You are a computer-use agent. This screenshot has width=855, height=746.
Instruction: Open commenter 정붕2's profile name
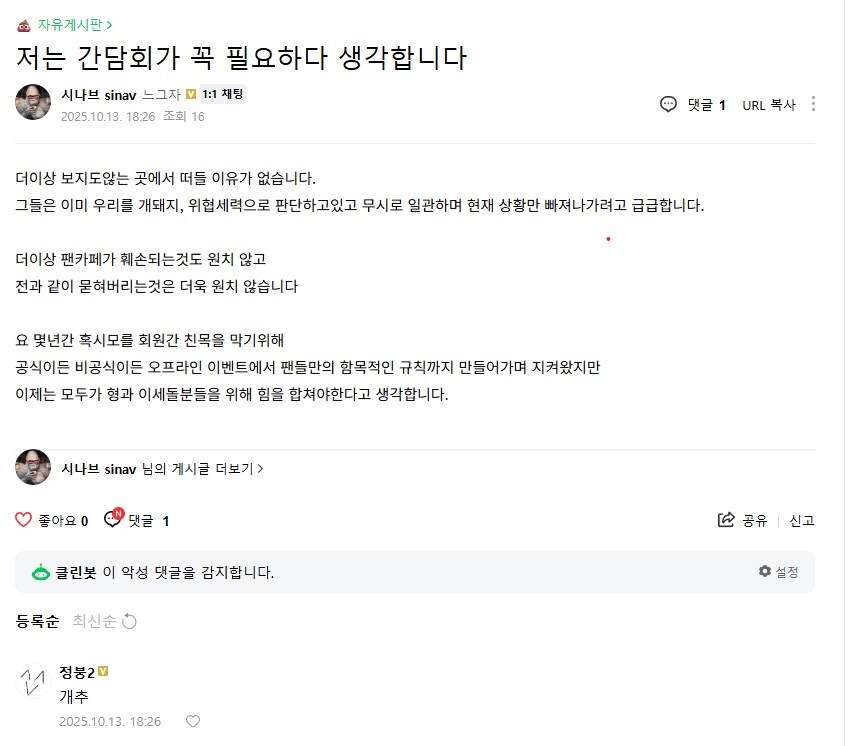[x=77, y=672]
